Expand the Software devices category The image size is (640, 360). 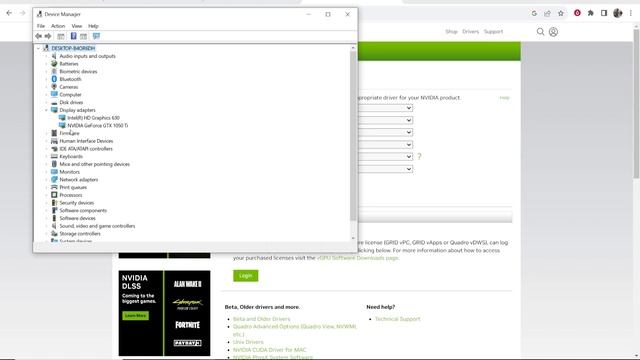pyautogui.click(x=47, y=218)
